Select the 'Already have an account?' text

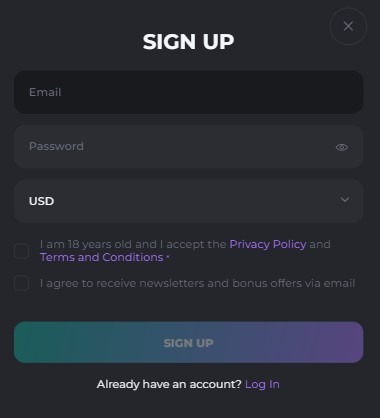(x=169, y=384)
